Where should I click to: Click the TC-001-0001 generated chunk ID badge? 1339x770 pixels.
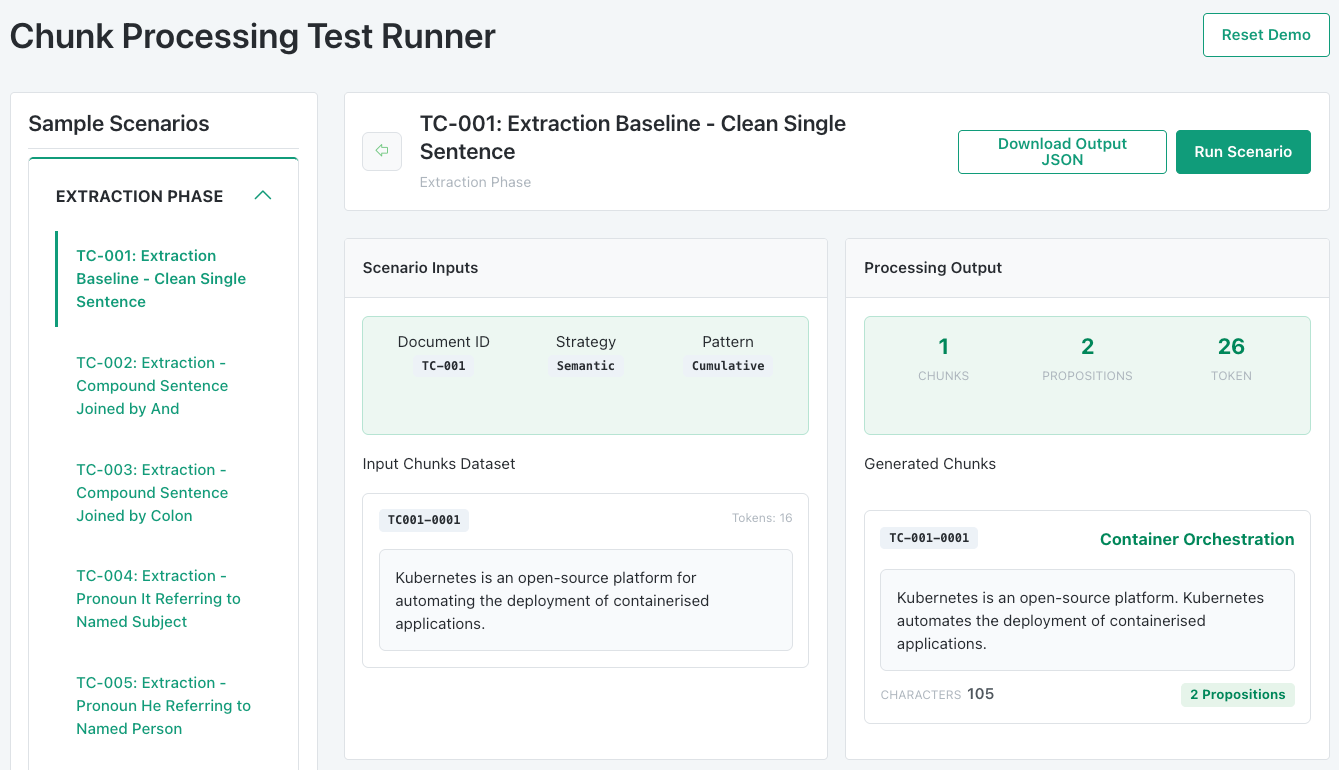pos(929,538)
